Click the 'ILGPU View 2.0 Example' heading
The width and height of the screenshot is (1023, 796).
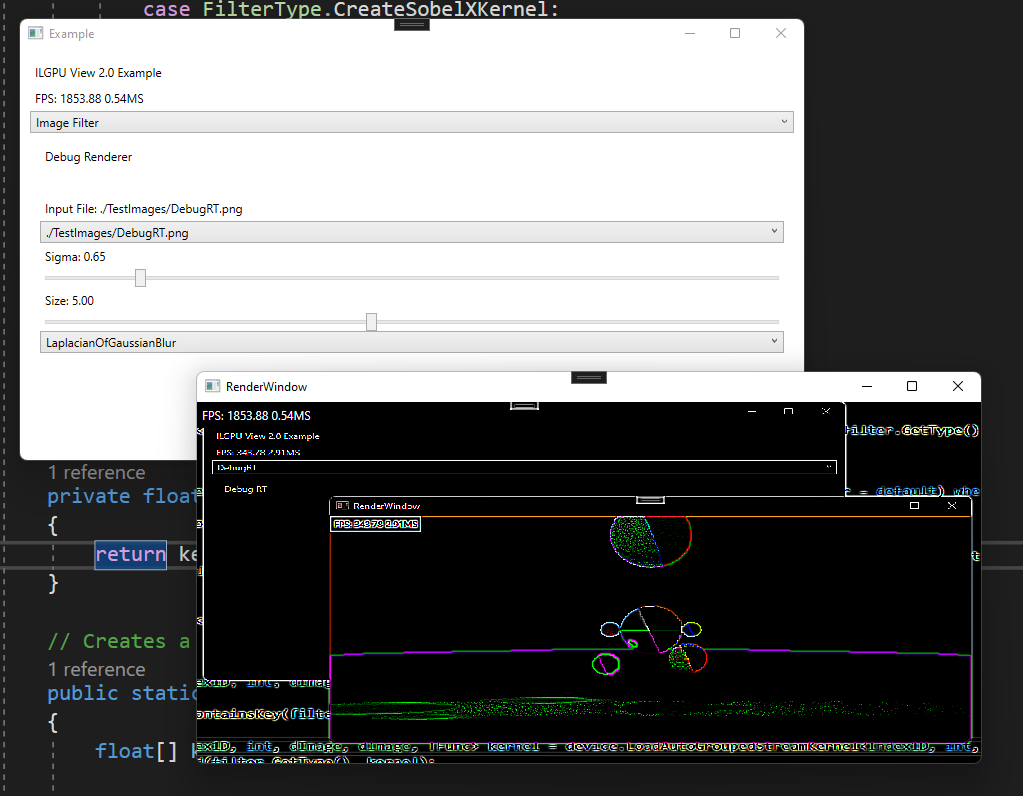click(x=98, y=72)
